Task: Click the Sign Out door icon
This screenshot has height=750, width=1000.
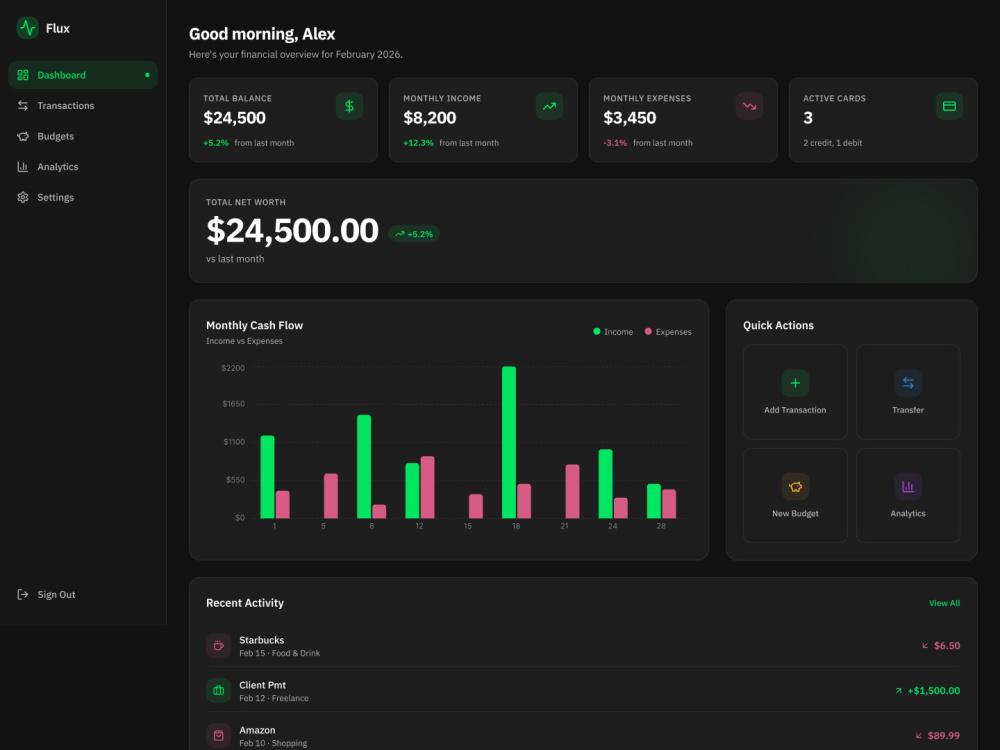Action: click(x=23, y=594)
